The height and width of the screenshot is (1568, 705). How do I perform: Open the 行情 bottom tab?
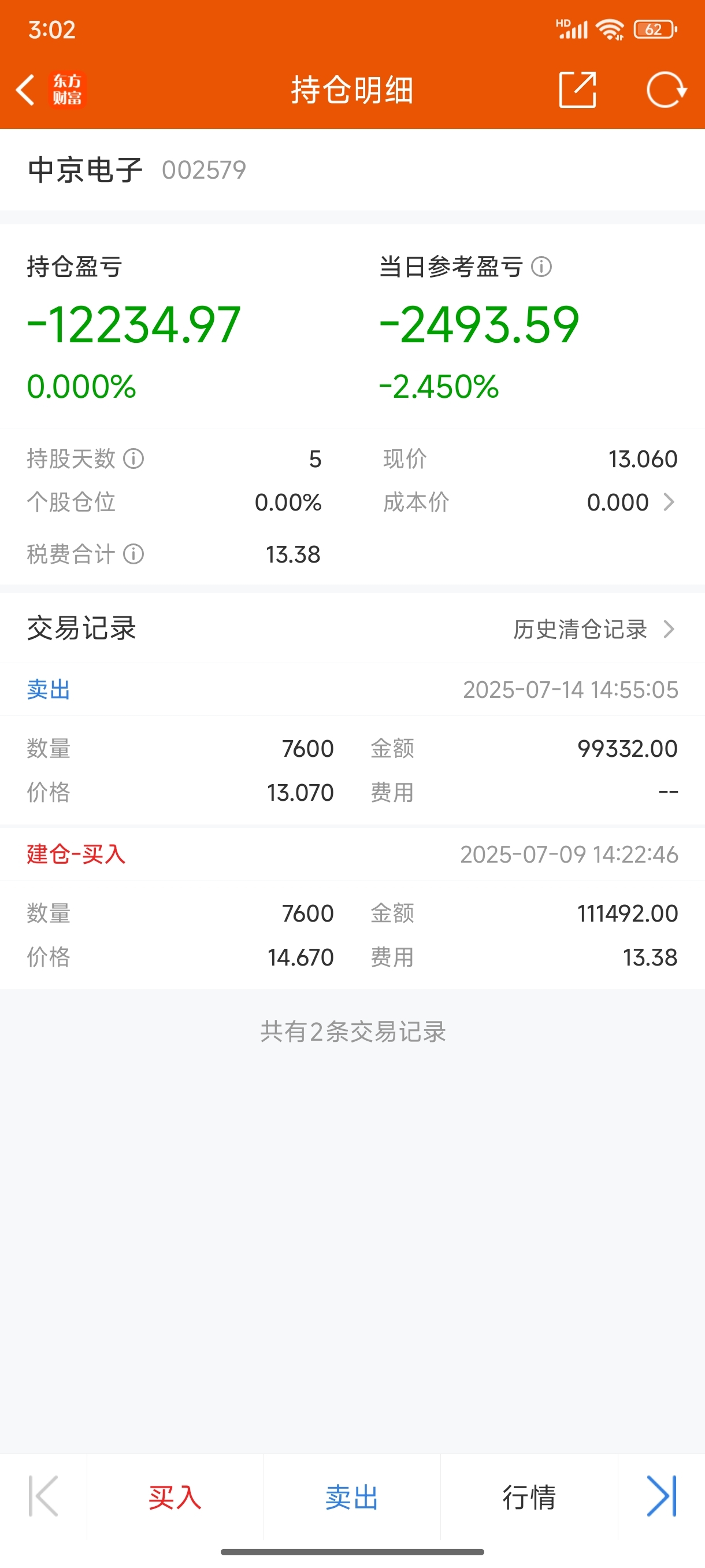[x=529, y=1497]
